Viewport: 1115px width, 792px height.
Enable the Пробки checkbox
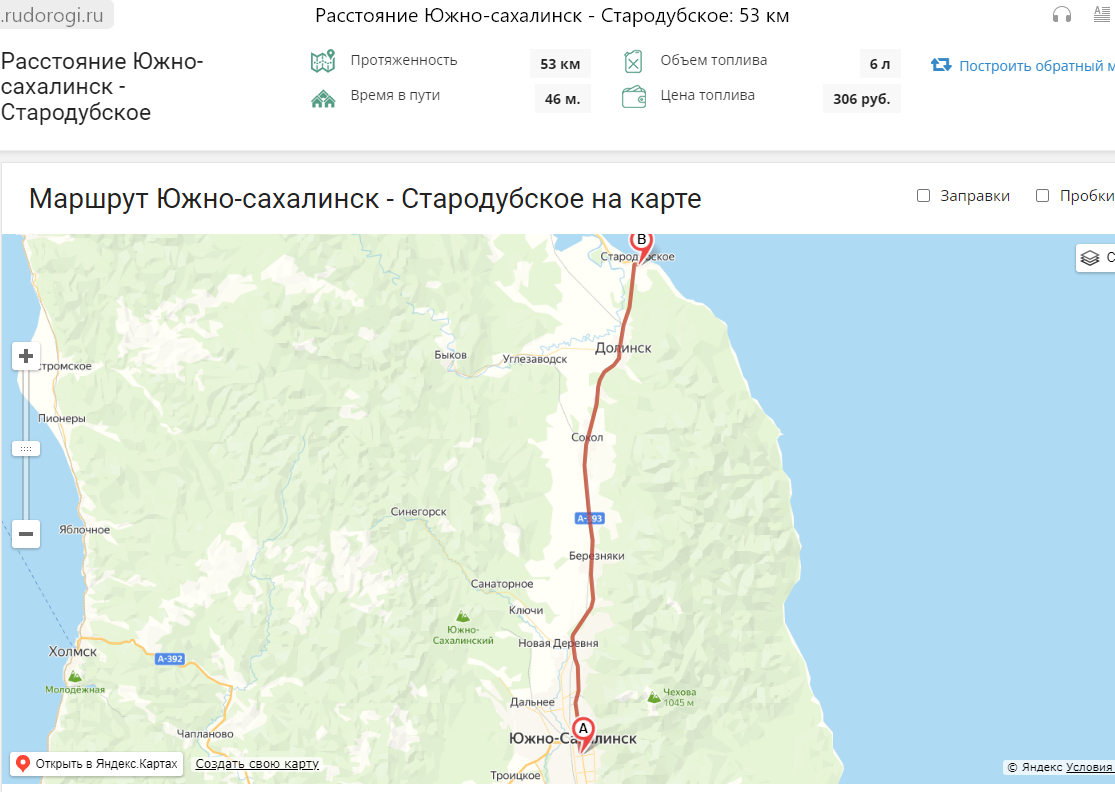(x=1042, y=196)
